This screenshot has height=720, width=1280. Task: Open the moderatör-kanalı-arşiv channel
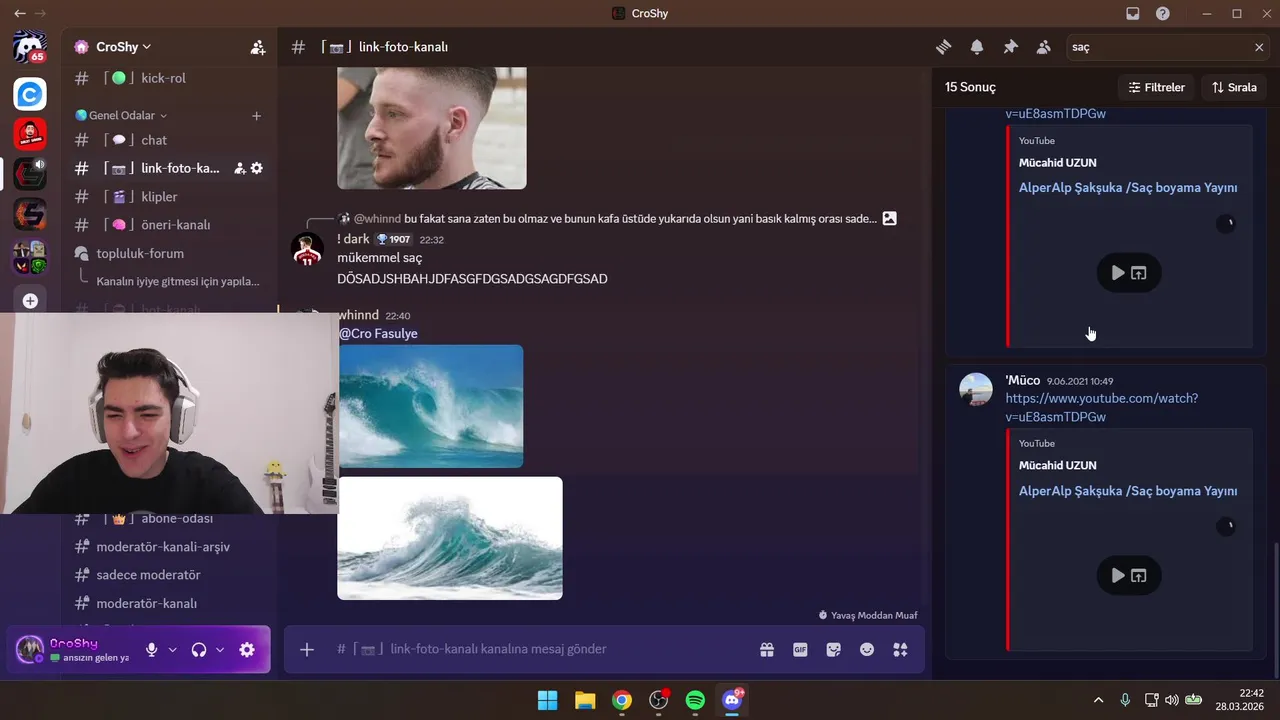pos(169,547)
